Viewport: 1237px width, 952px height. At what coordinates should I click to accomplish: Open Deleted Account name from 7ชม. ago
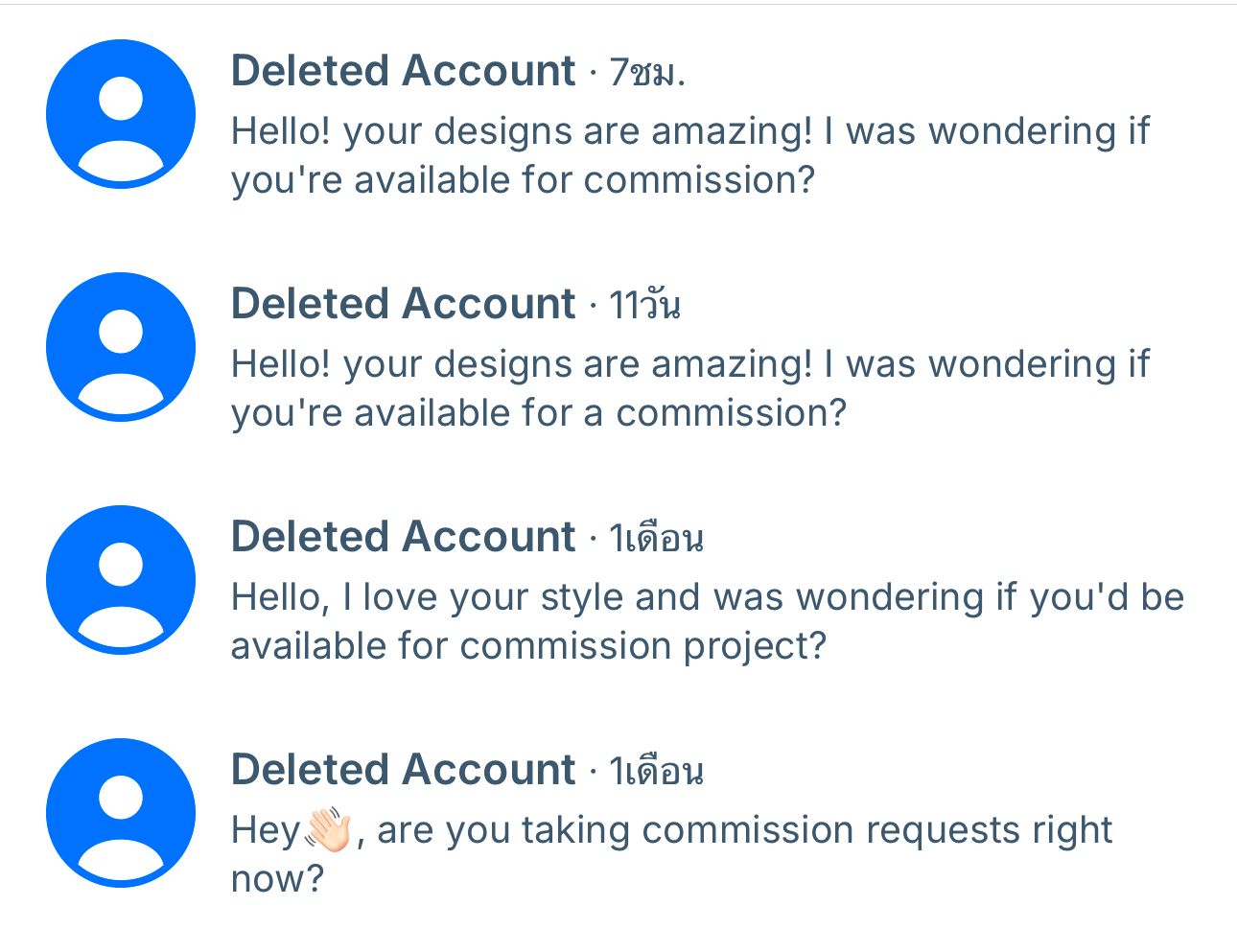click(403, 72)
